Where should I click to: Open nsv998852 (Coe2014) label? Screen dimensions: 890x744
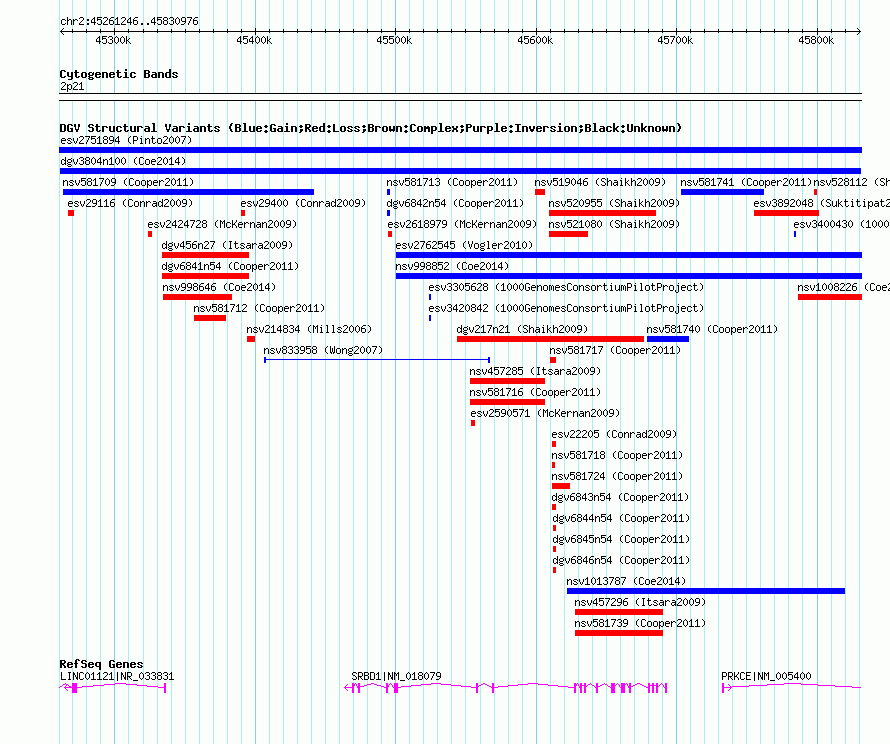(x=452, y=266)
